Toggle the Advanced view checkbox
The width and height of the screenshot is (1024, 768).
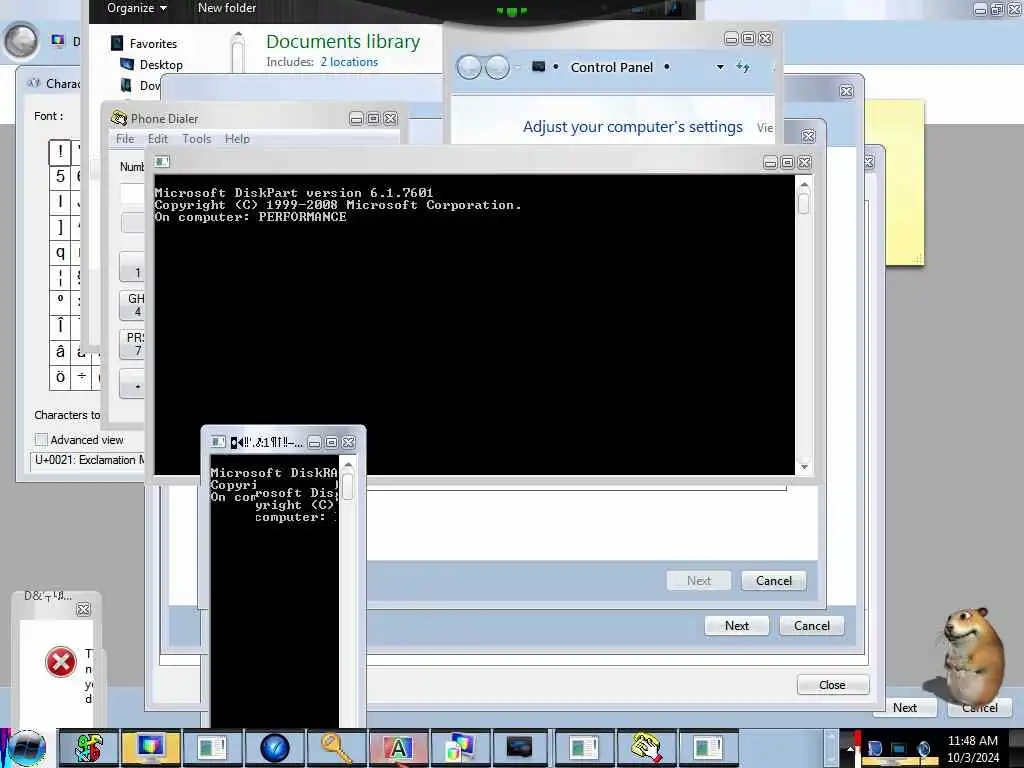tap(41, 440)
